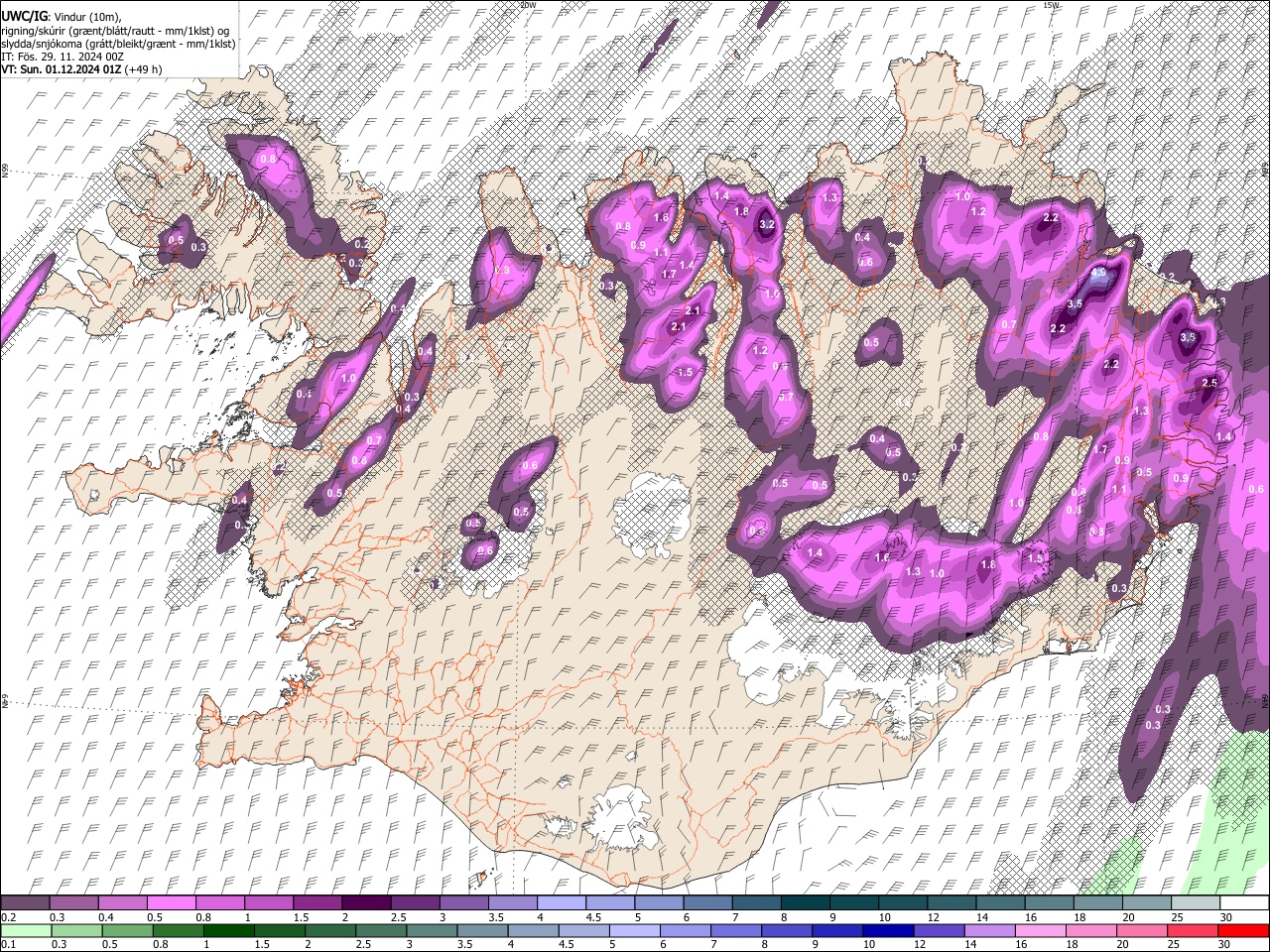Click the palest green 0.1–0.3 swatch in bottom legend row
The image size is (1270, 952).
(26, 930)
